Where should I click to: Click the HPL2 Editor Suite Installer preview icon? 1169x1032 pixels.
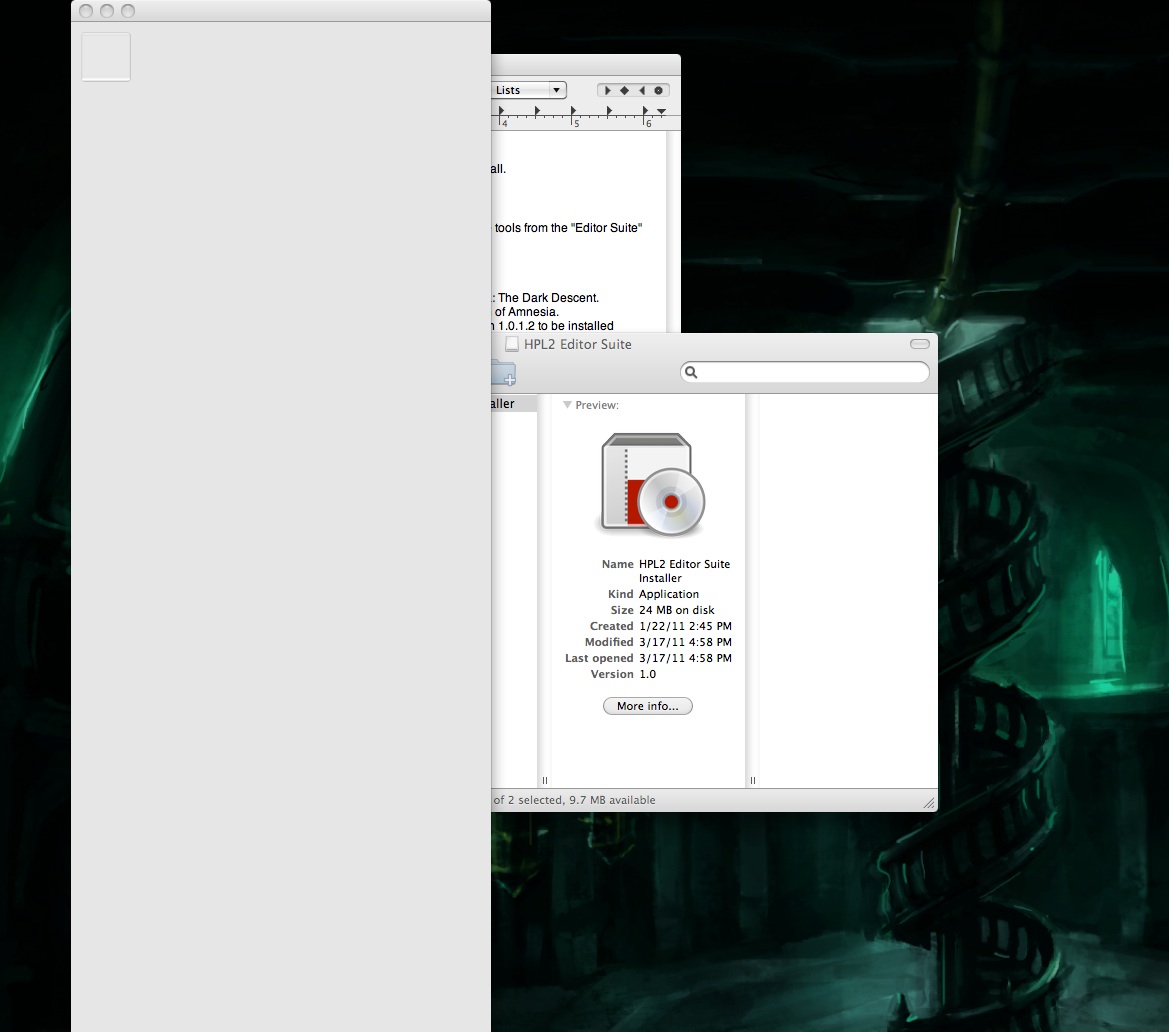pos(652,486)
